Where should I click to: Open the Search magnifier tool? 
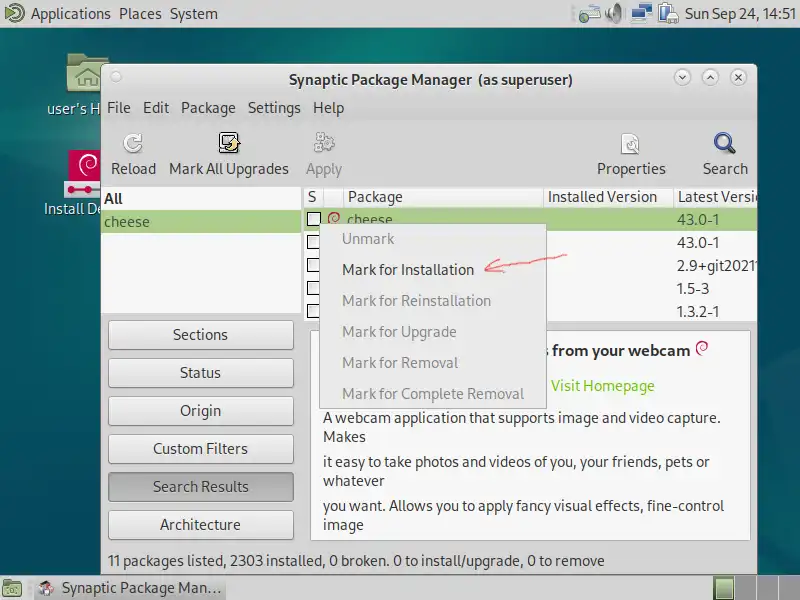[724, 143]
